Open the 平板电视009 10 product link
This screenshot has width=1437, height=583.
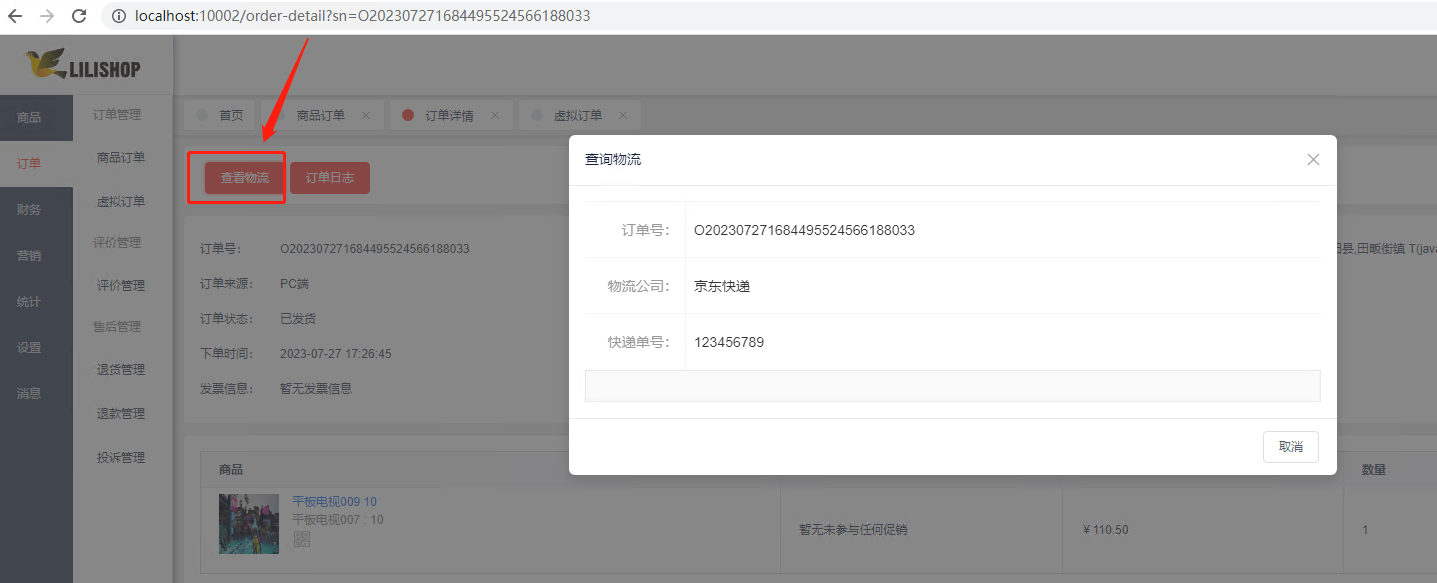334,502
